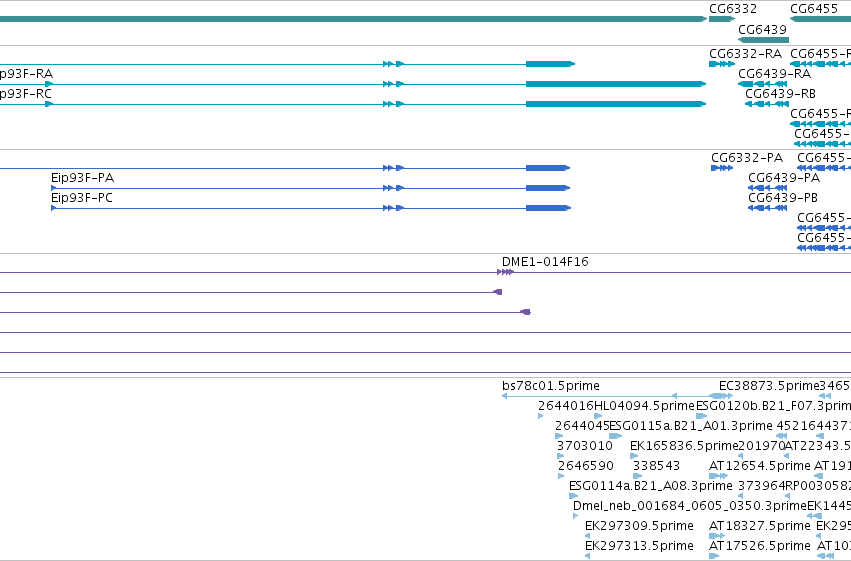This screenshot has height=561, width=851.
Task: Open the AT18327.5prime EST label
Action: (x=760, y=526)
